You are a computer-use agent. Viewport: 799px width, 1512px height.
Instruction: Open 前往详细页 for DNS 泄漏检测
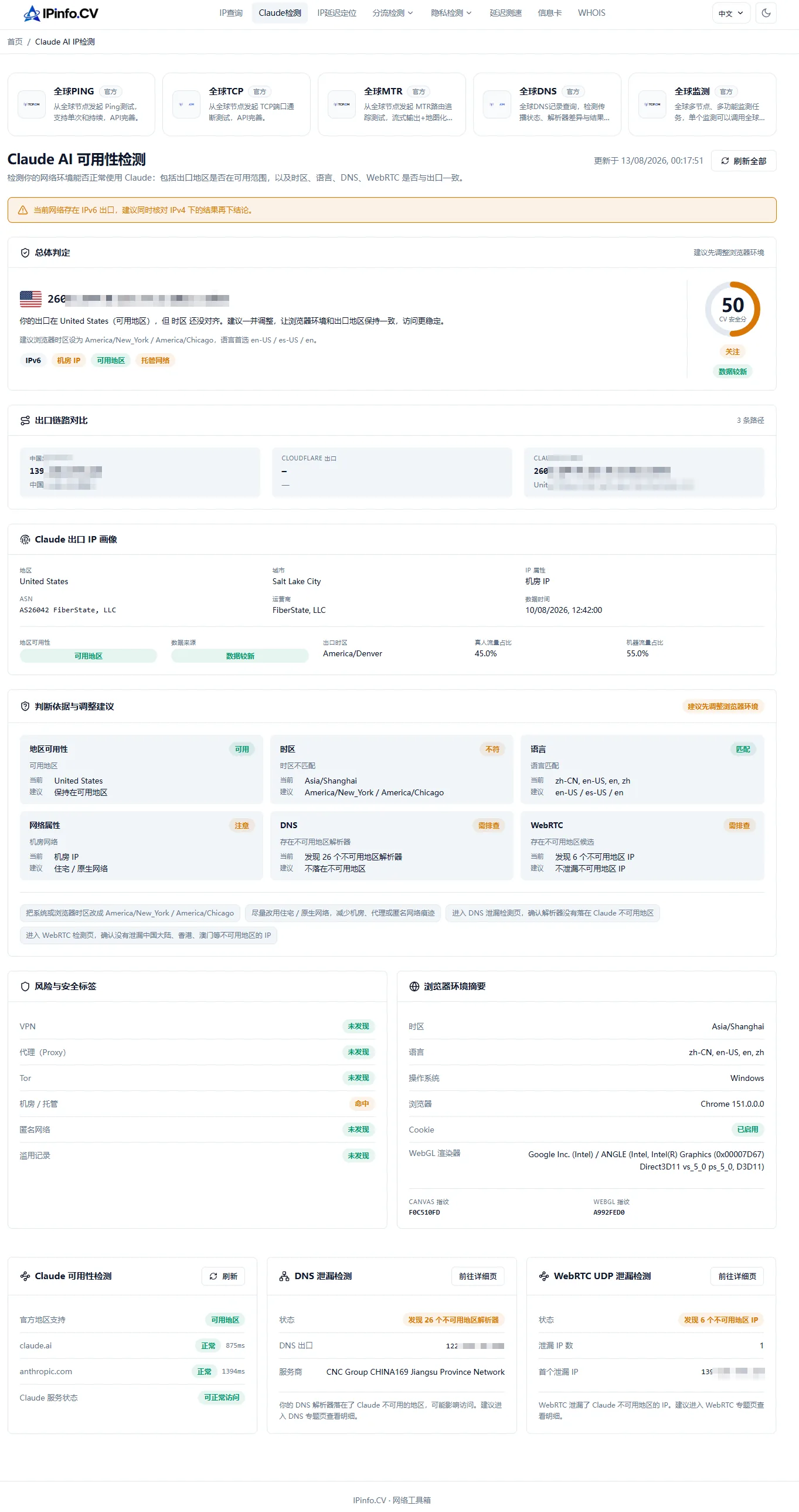(x=478, y=1276)
